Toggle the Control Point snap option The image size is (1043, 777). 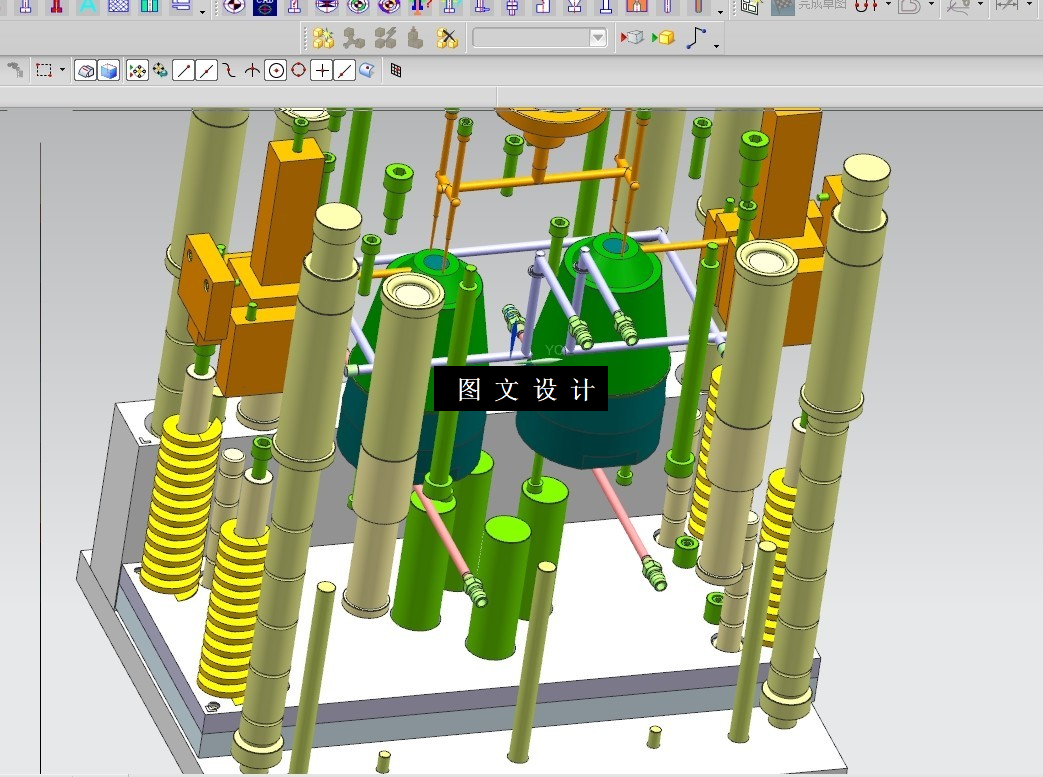coord(229,70)
